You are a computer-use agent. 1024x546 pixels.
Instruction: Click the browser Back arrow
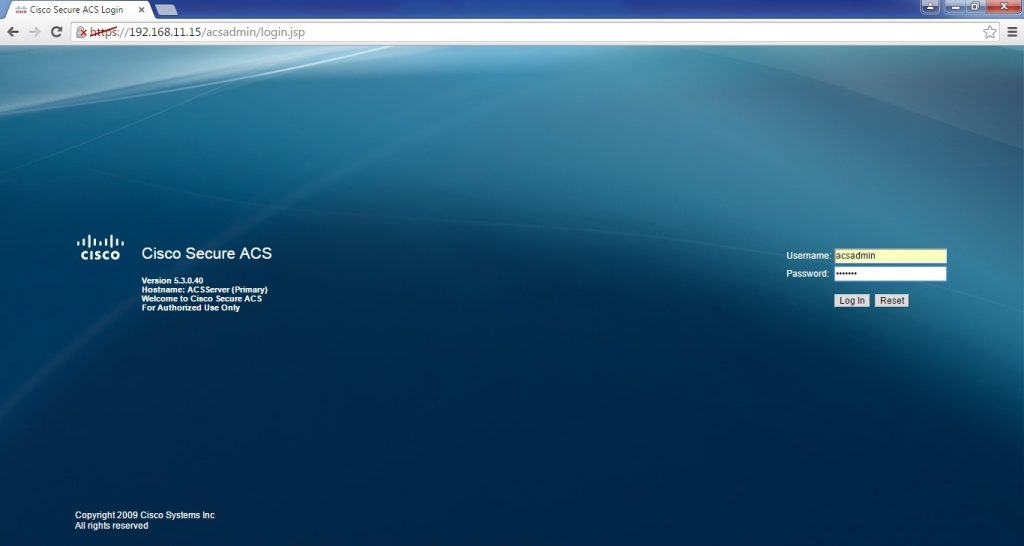[13, 32]
